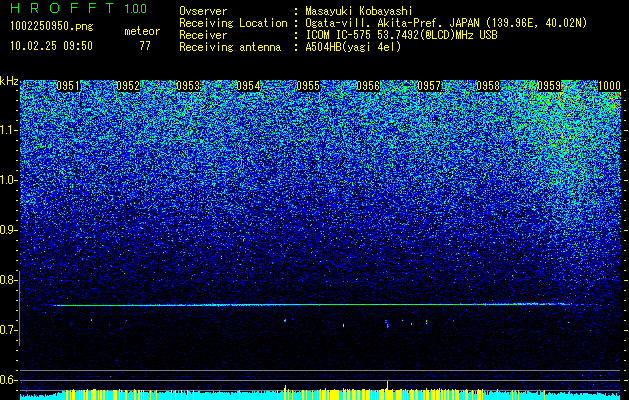Screen dimensions: 629x400
Task: Click the 1.0.0 version number
Action: click(x=136, y=8)
